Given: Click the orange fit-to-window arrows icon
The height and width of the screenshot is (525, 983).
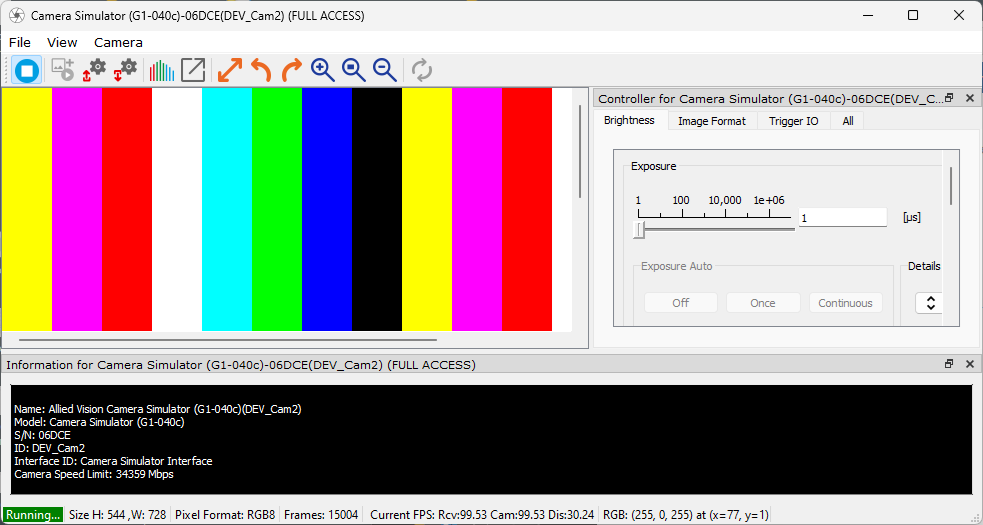Looking at the screenshot, I should [230, 70].
